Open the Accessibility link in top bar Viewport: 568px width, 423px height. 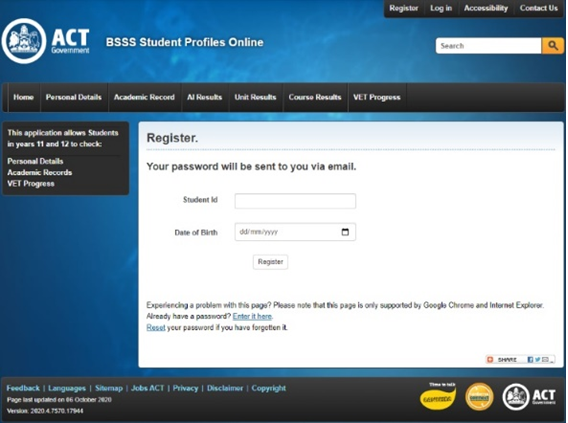[x=486, y=8]
